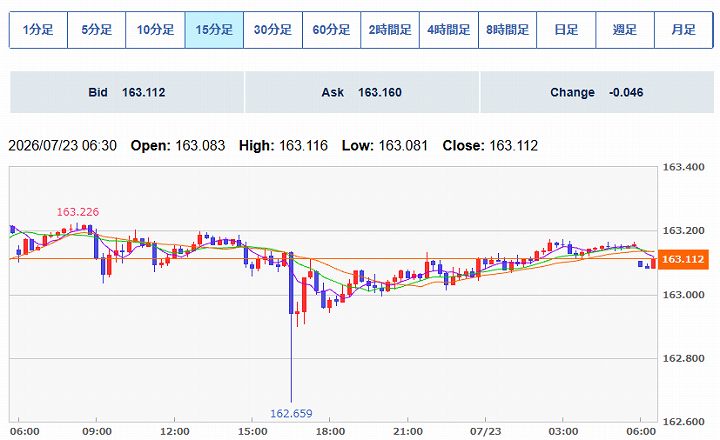Click the Low: 163.081 value

coord(385,146)
